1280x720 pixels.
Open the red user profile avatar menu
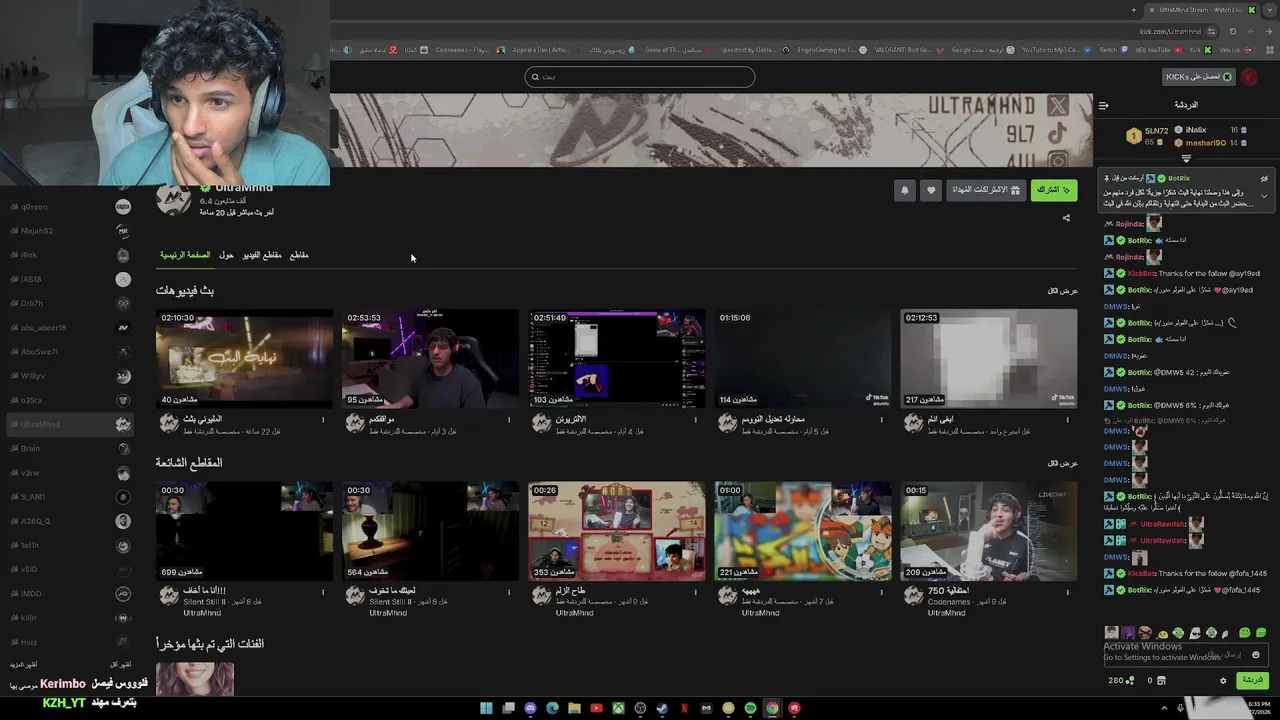[x=1249, y=77]
